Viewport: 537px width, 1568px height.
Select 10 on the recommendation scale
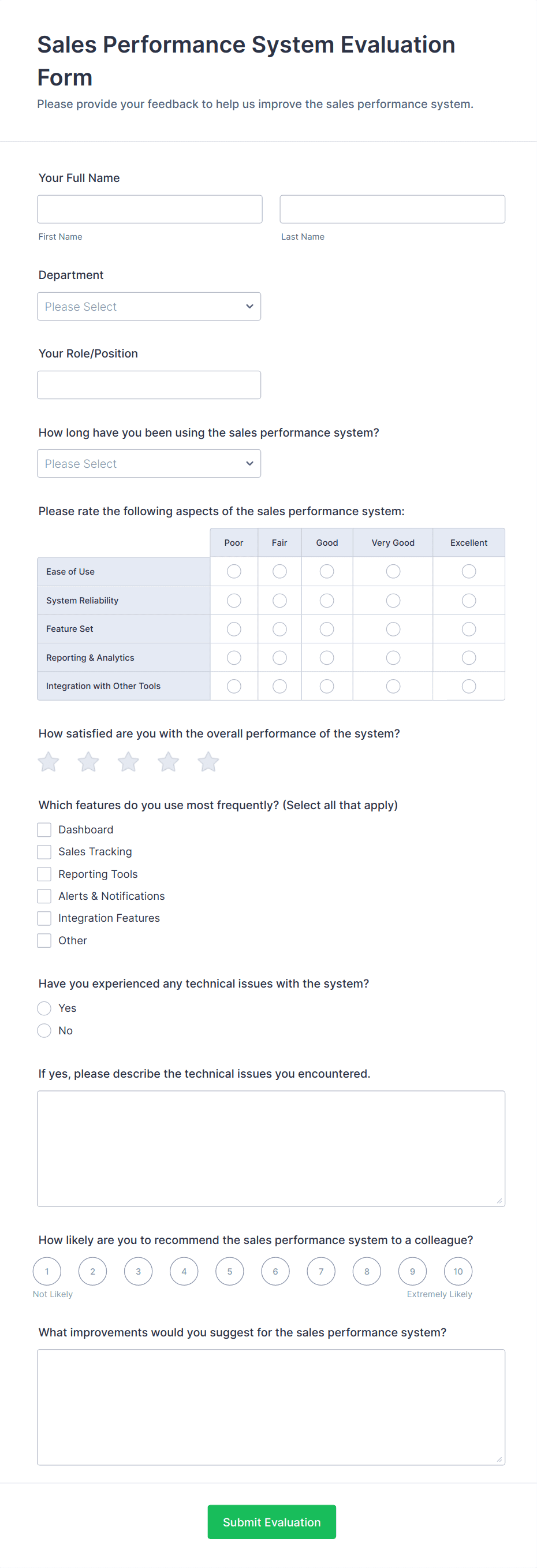[x=458, y=1272]
